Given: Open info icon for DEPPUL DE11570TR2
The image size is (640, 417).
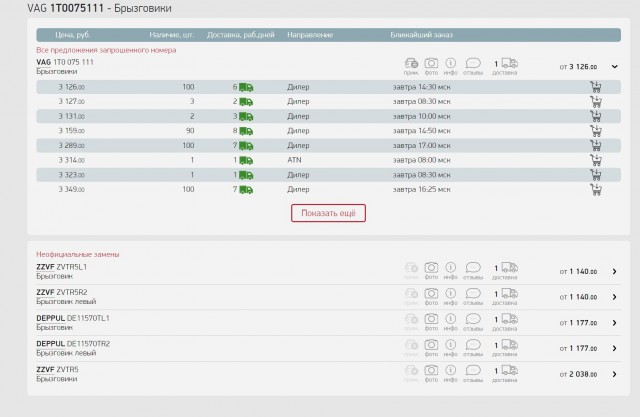Looking at the screenshot, I should pyautogui.click(x=450, y=348).
